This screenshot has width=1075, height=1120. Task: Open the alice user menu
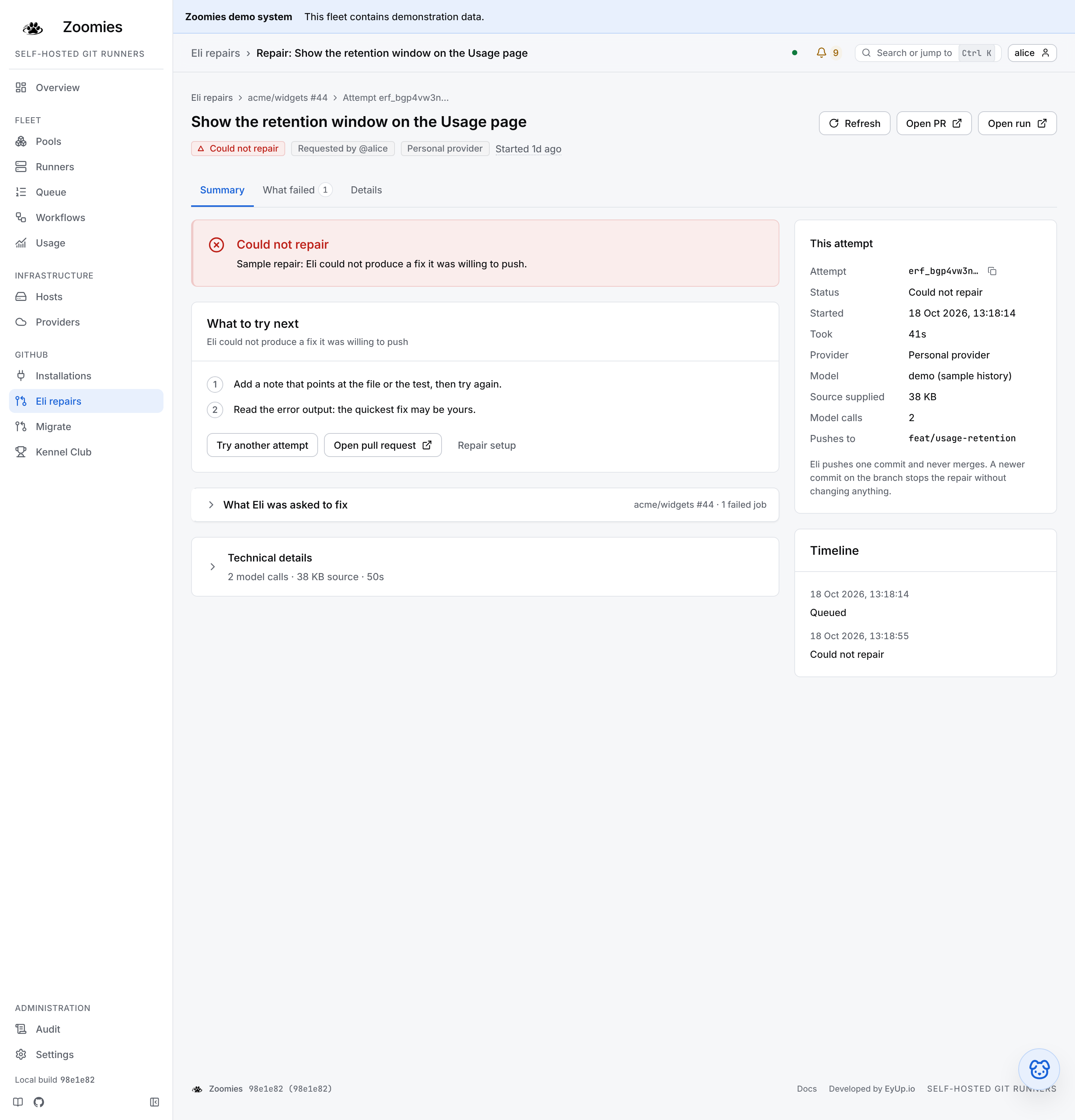click(1032, 53)
